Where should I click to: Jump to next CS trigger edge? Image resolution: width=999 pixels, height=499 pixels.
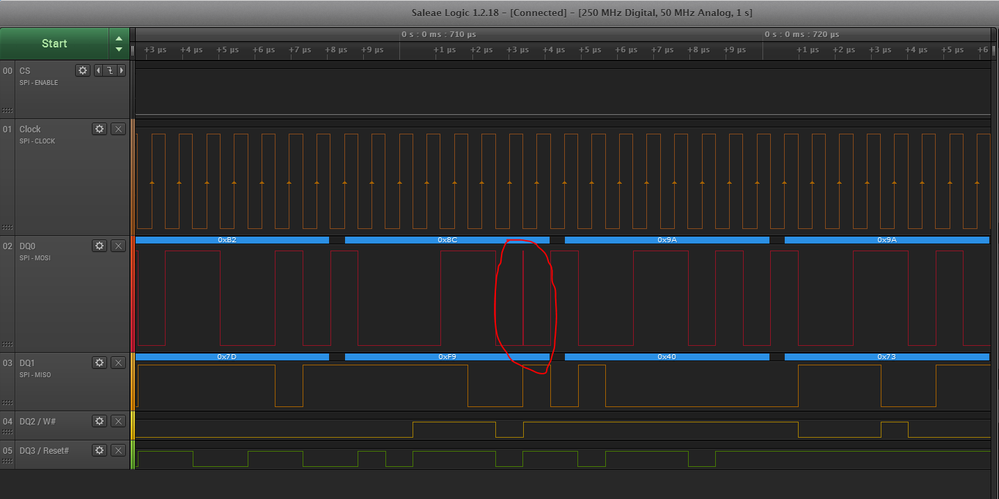(x=122, y=70)
